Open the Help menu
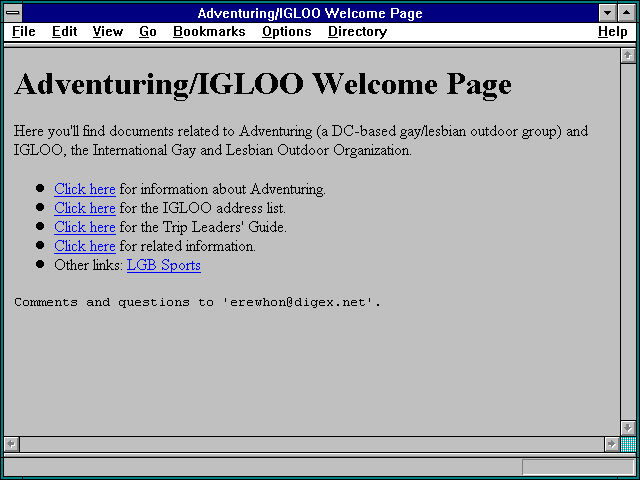Viewport: 640px width, 480px height. pos(612,31)
